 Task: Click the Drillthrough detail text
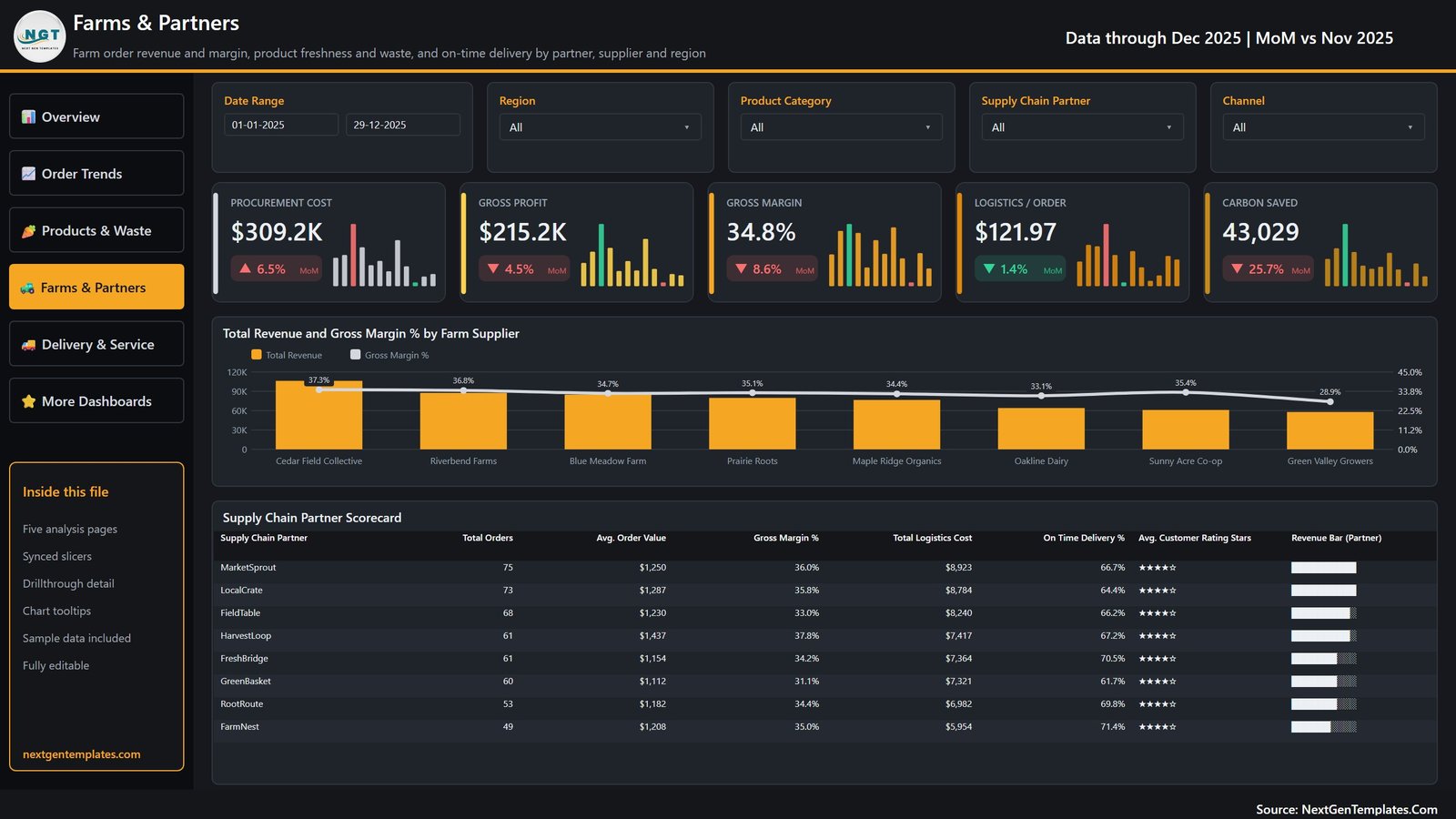coord(68,583)
